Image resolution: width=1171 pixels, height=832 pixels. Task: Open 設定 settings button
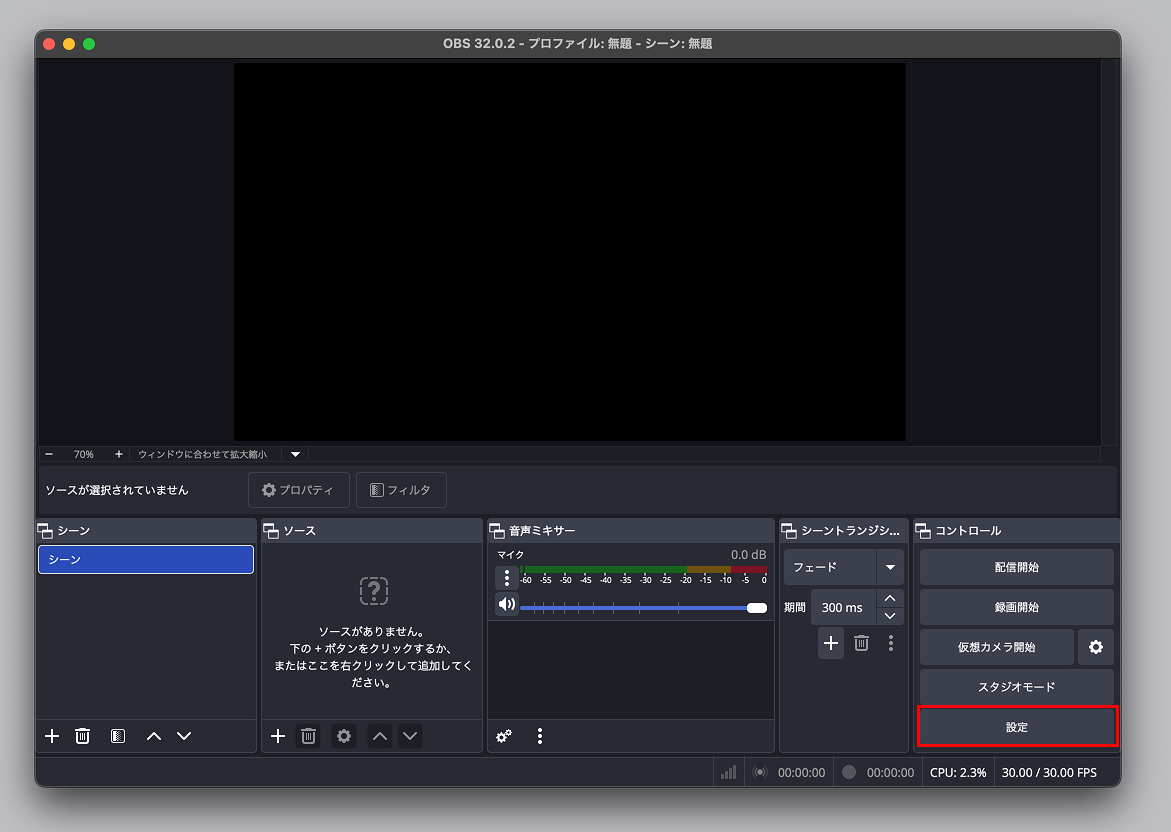coord(1016,727)
